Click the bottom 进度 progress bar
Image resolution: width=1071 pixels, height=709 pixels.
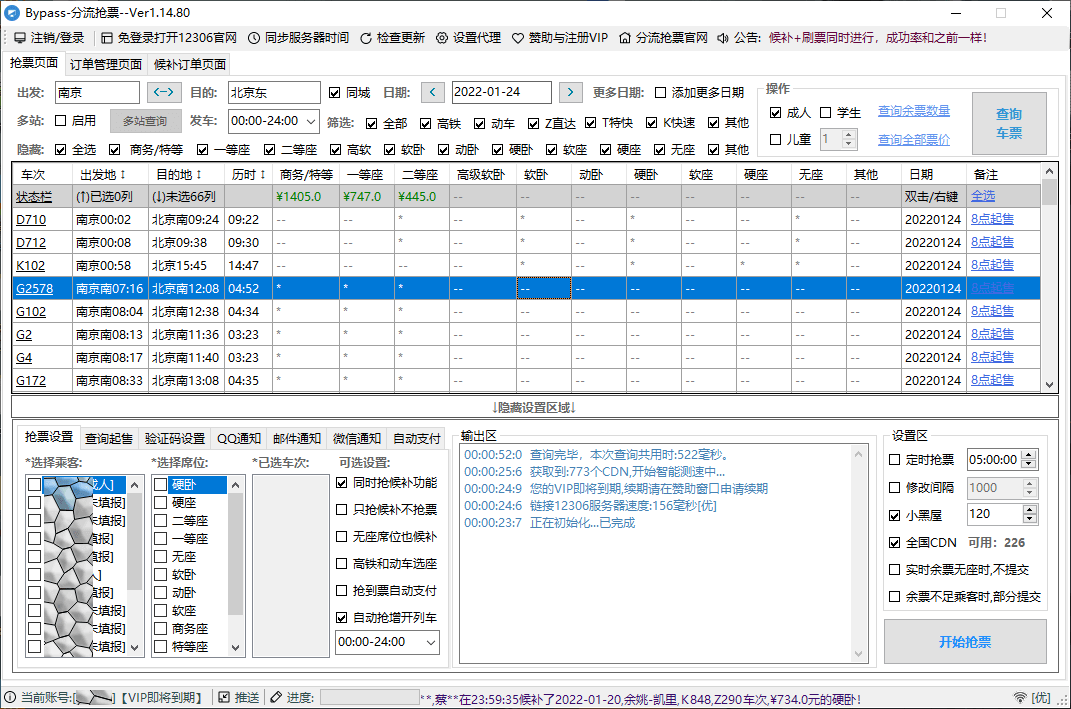[x=368, y=697]
